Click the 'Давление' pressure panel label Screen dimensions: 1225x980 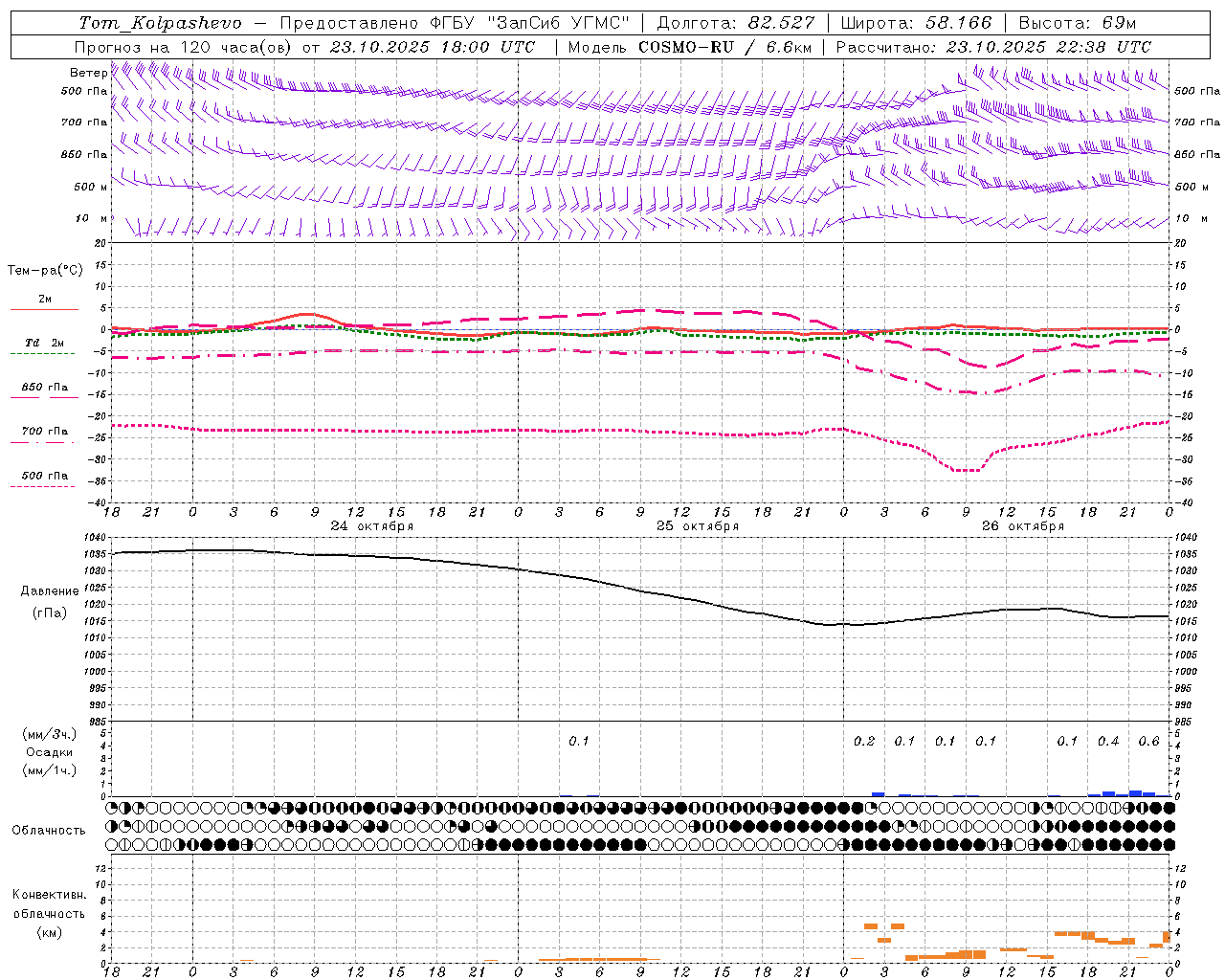click(49, 591)
